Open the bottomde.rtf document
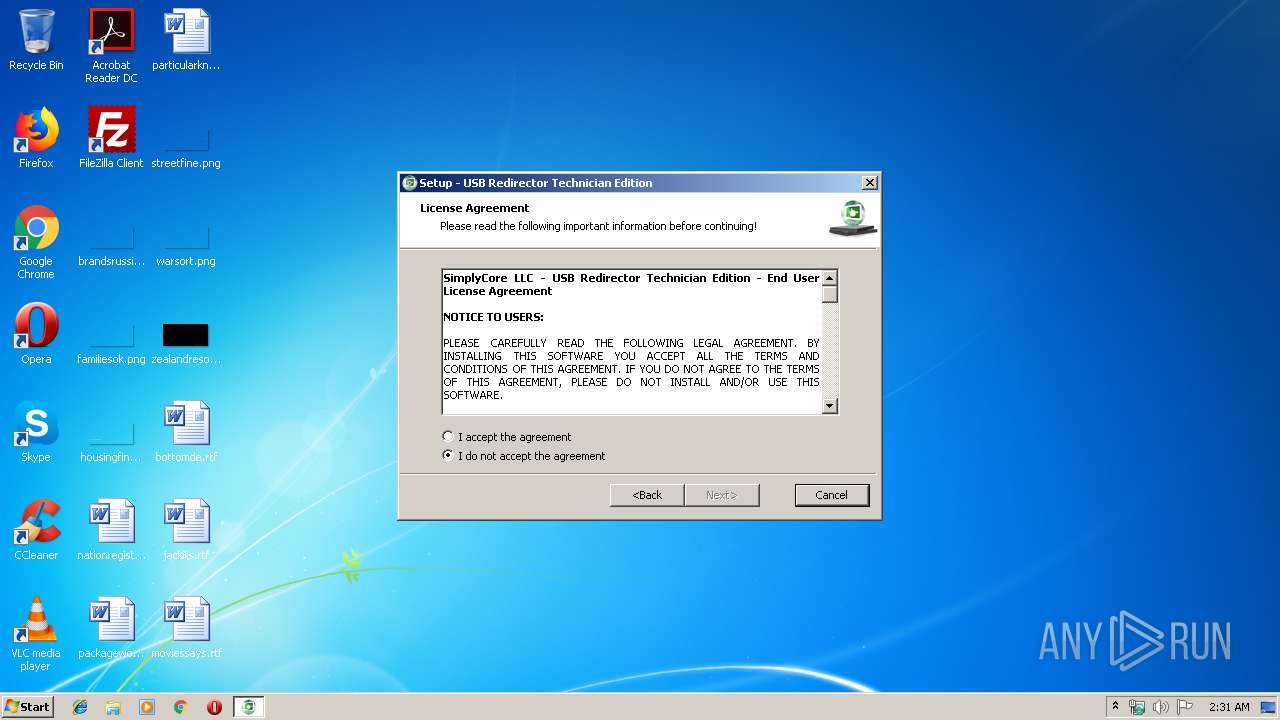The image size is (1280, 720). pyautogui.click(x=186, y=432)
